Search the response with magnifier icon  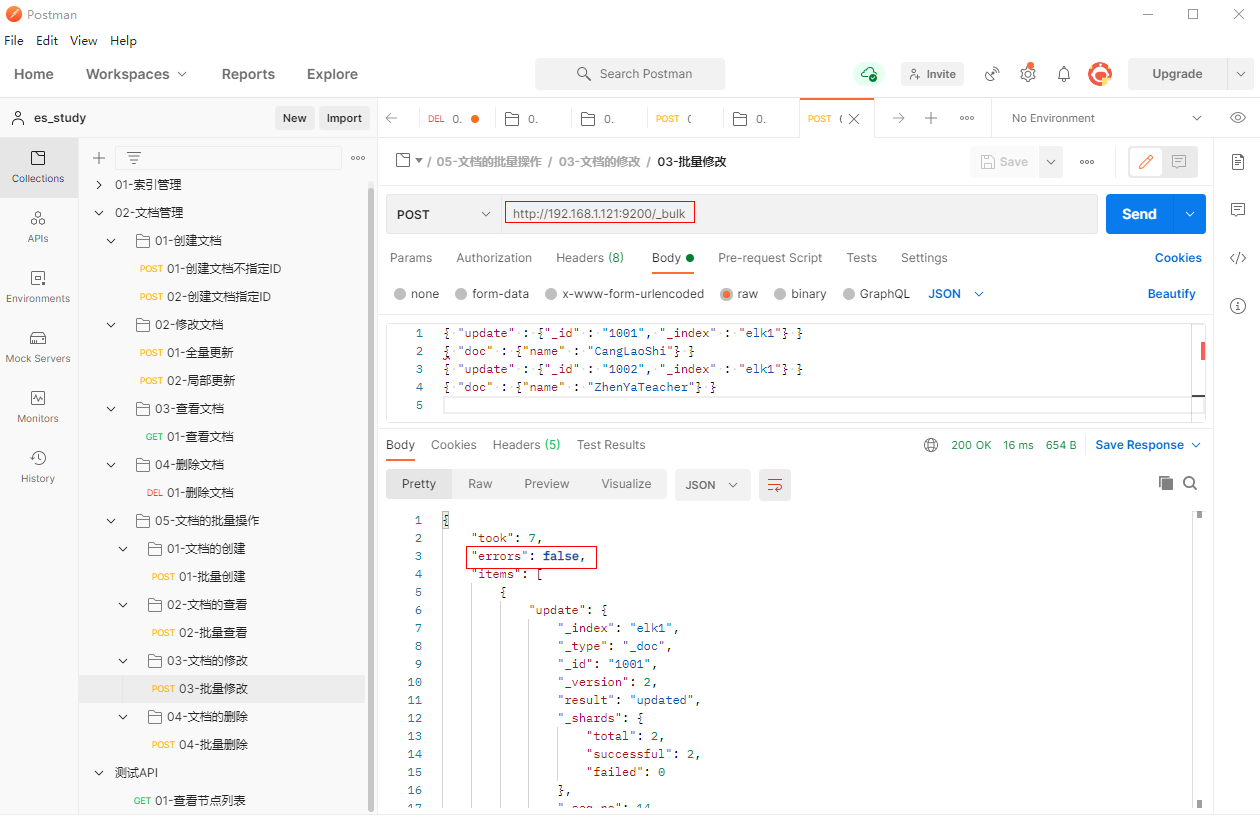click(x=1190, y=483)
